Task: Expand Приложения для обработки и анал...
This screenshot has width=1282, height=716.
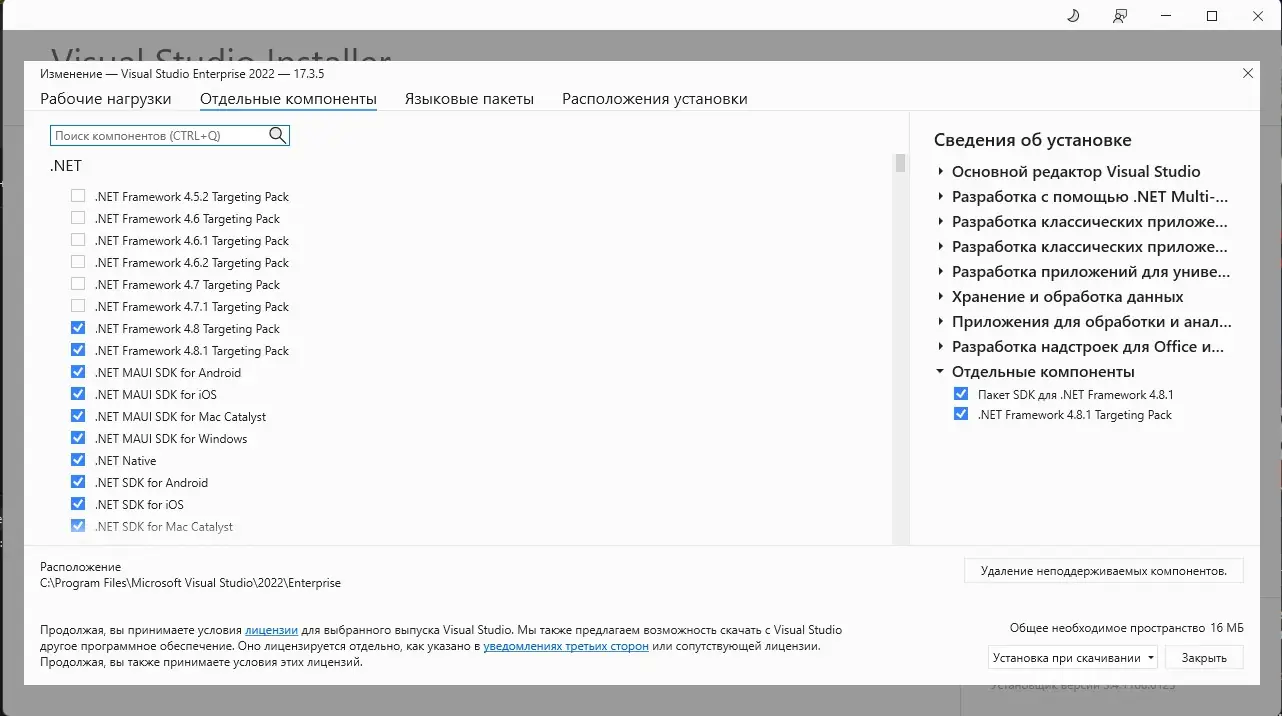Action: click(941, 321)
